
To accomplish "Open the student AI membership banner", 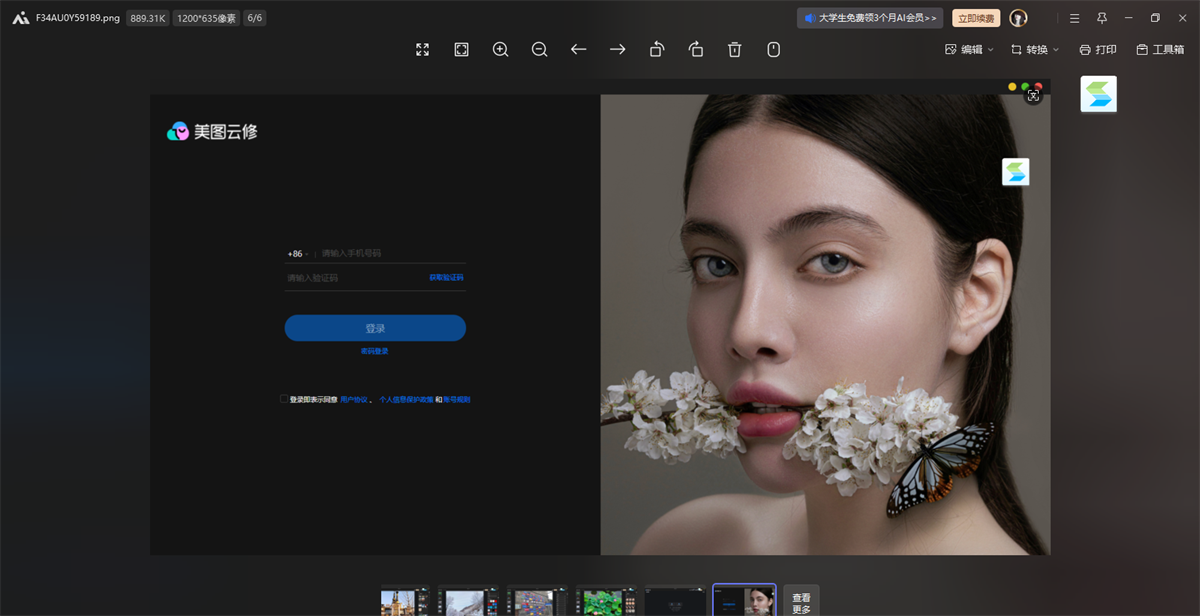I will [x=870, y=18].
